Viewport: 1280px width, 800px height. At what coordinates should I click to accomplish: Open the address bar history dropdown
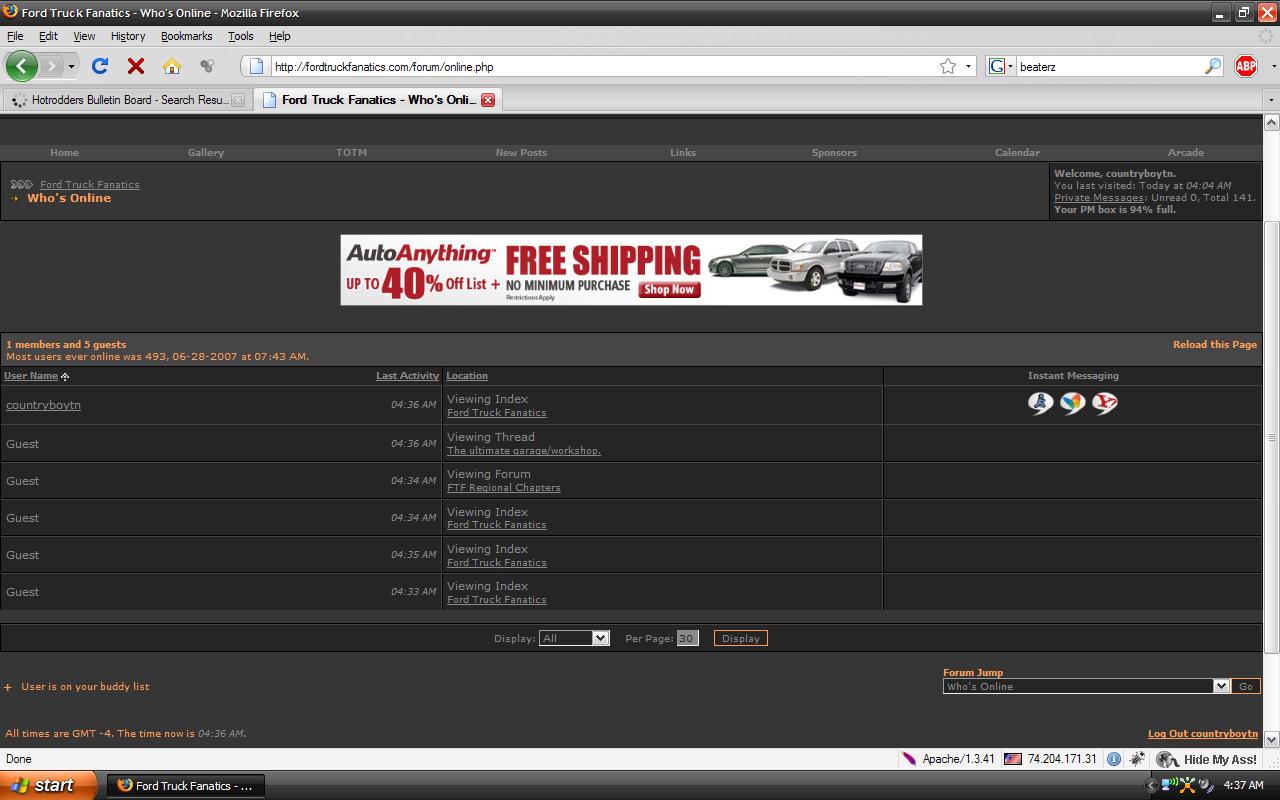(x=969, y=67)
